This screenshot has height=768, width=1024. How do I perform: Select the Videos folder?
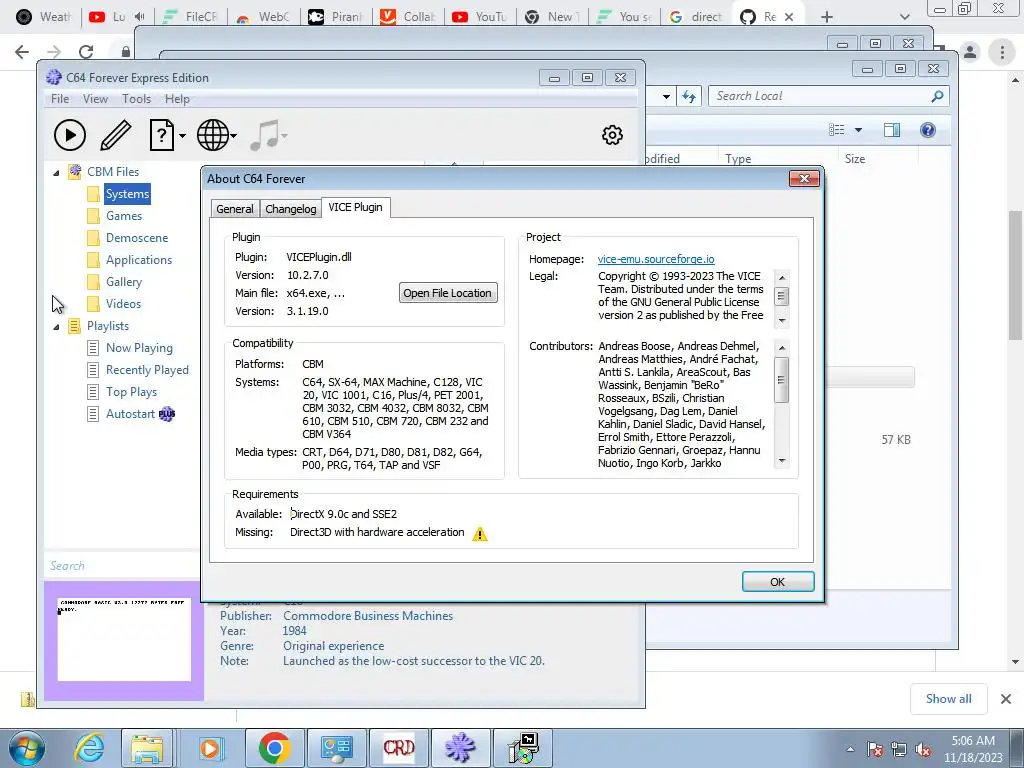click(x=123, y=304)
